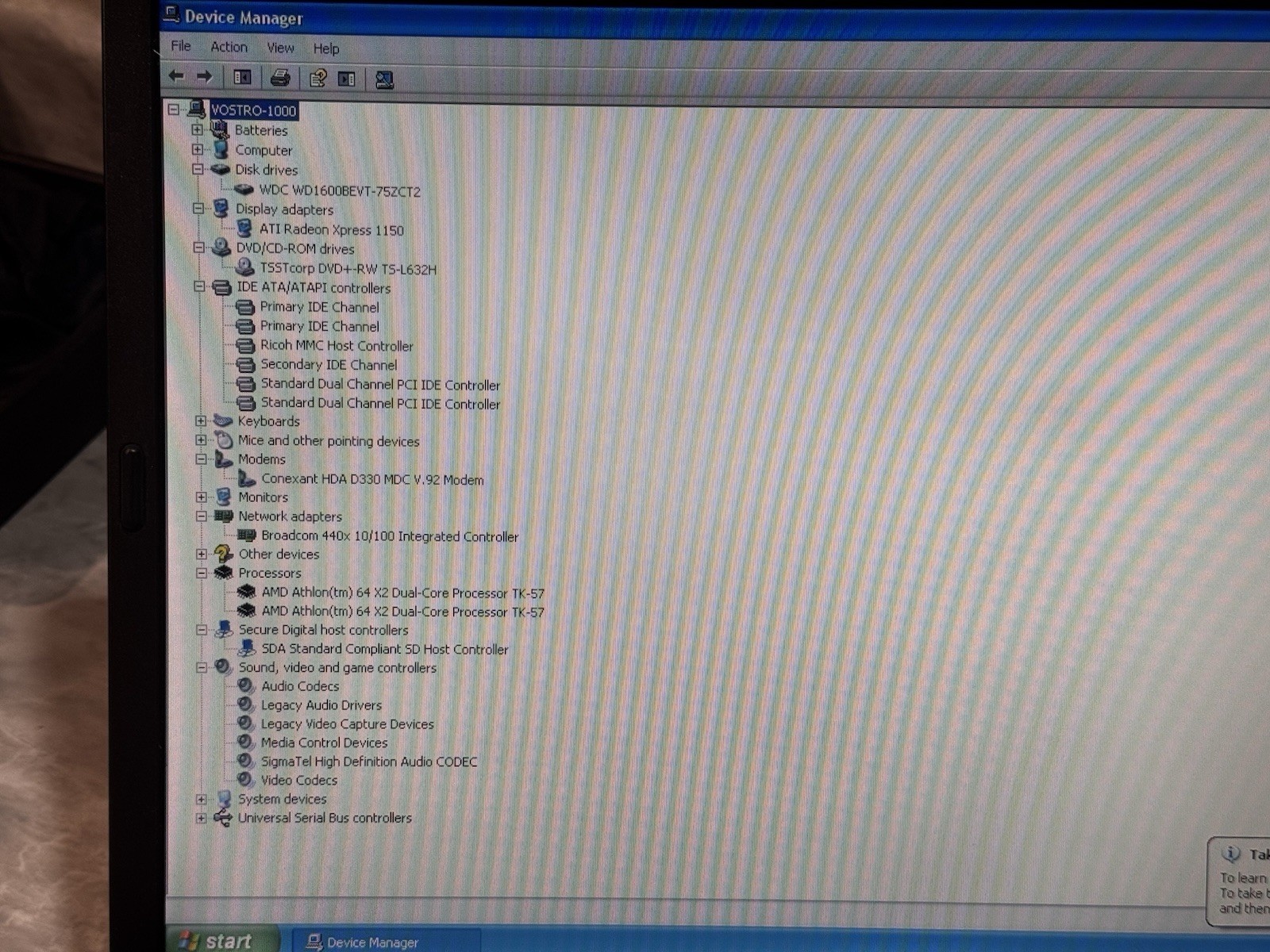Viewport: 1270px width, 952px height.
Task: Click the USB controllers category icon
Action: [x=223, y=818]
